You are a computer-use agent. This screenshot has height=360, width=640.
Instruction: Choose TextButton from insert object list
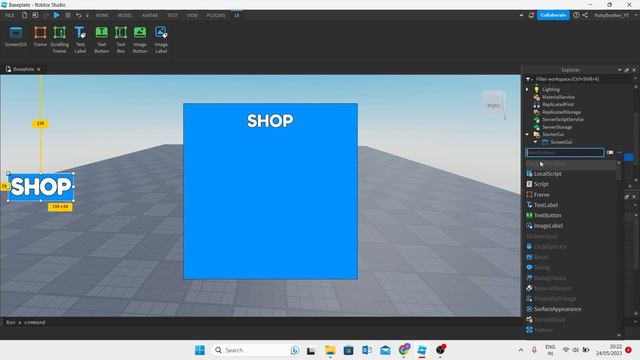pos(547,215)
